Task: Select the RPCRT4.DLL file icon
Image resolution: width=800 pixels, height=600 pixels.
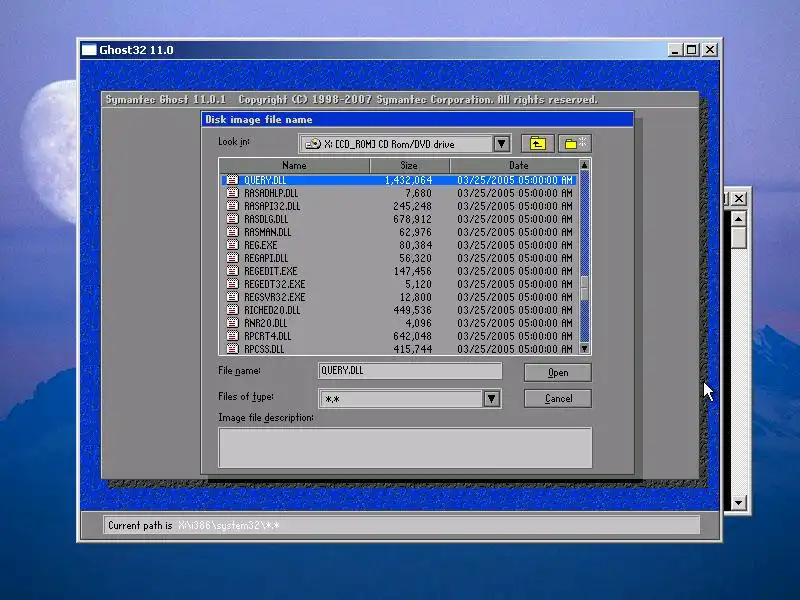Action: click(x=232, y=336)
